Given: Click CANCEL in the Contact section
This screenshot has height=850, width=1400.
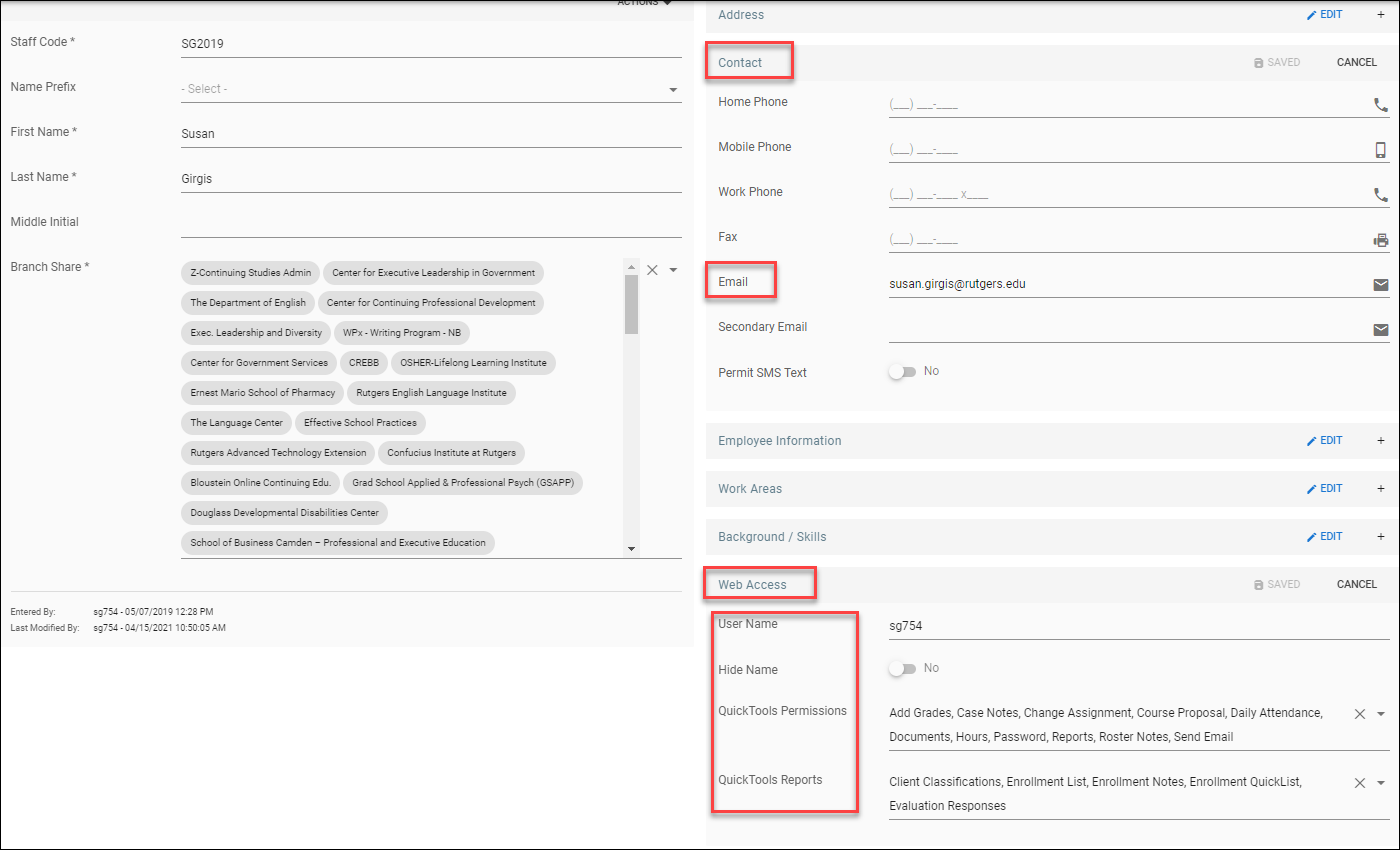Looking at the screenshot, I should (x=1356, y=61).
